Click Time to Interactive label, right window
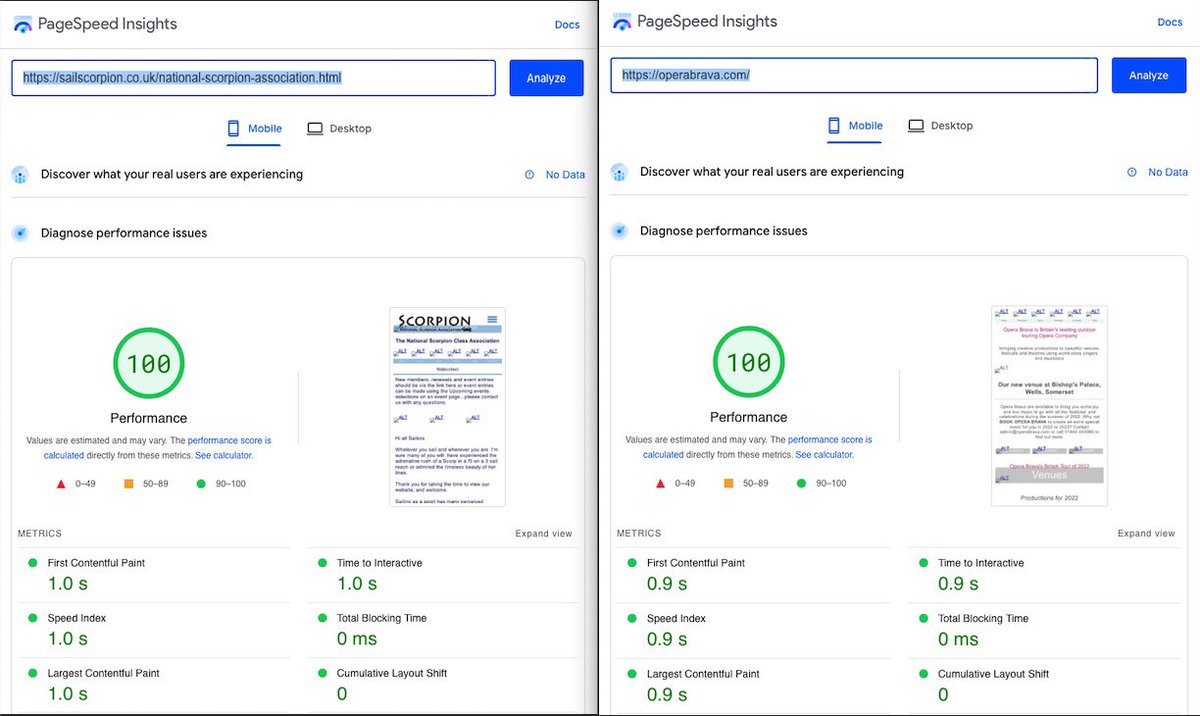Viewport: 1200px width, 716px height. [981, 563]
